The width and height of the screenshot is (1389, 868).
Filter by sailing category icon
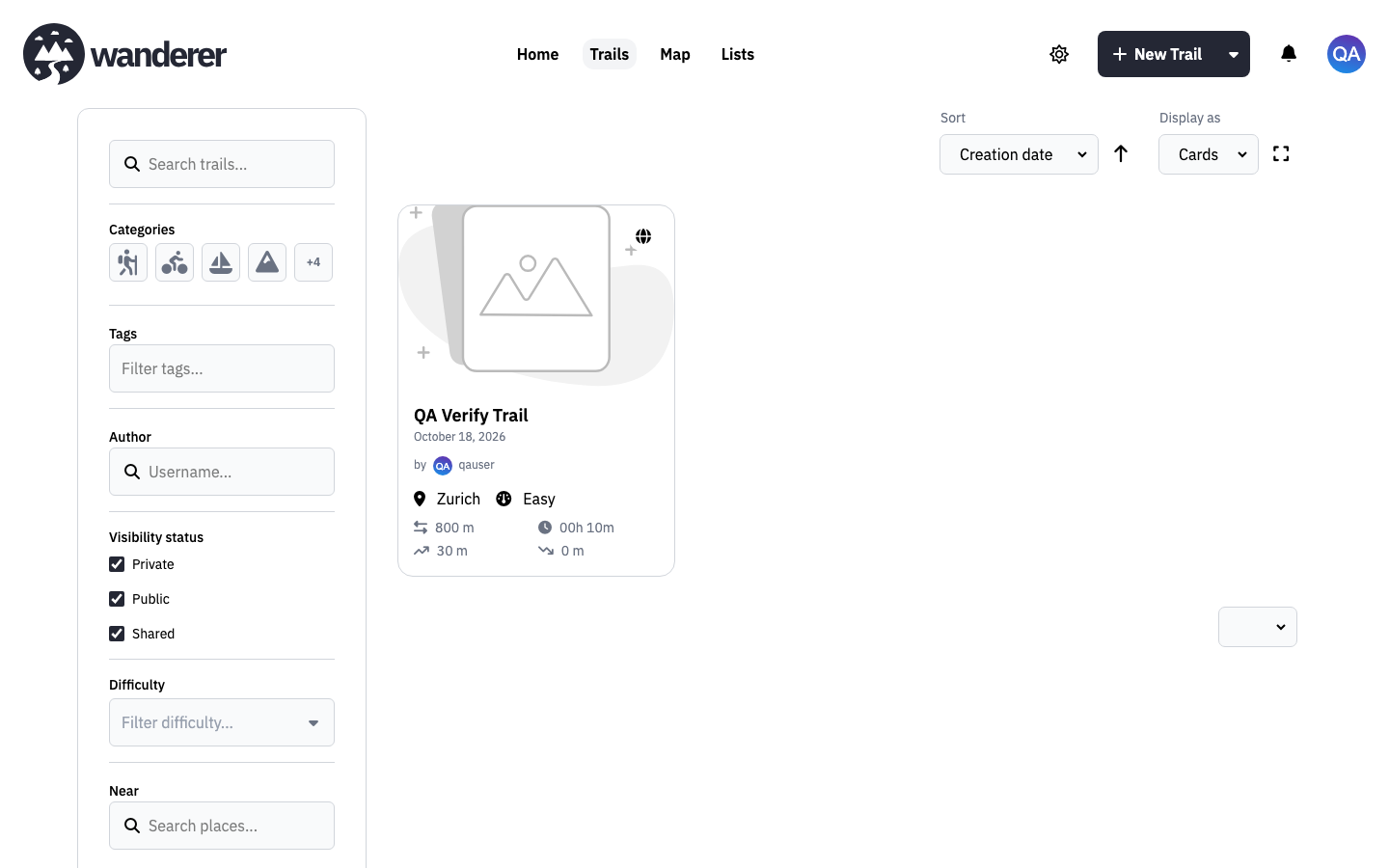(x=221, y=262)
